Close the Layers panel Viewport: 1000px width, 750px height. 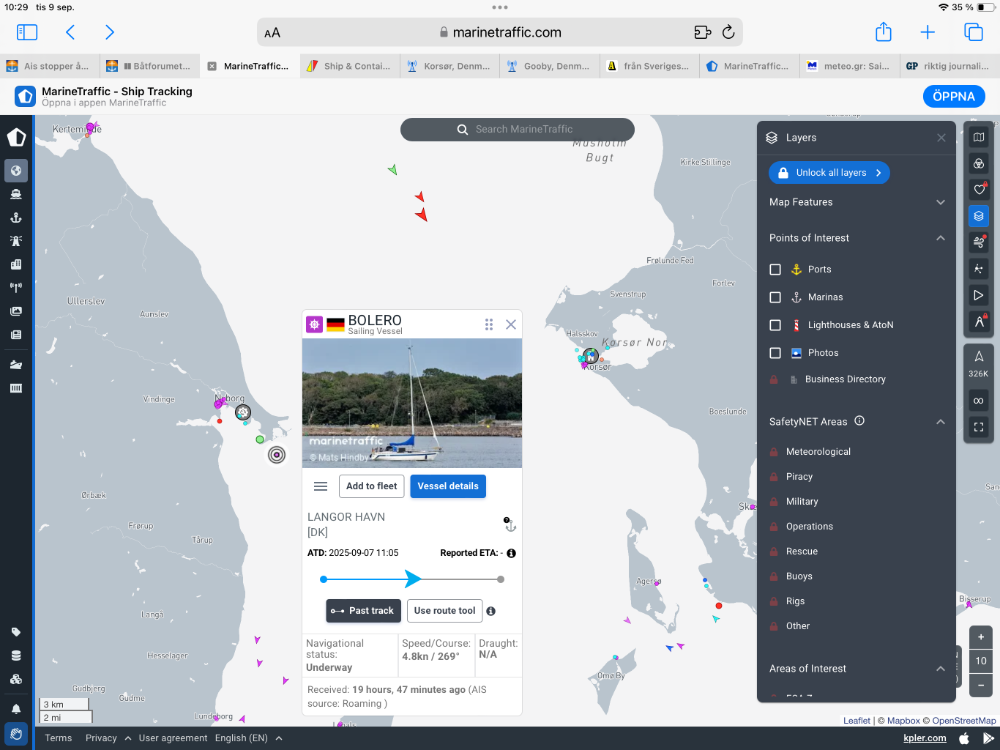pyautogui.click(x=941, y=138)
